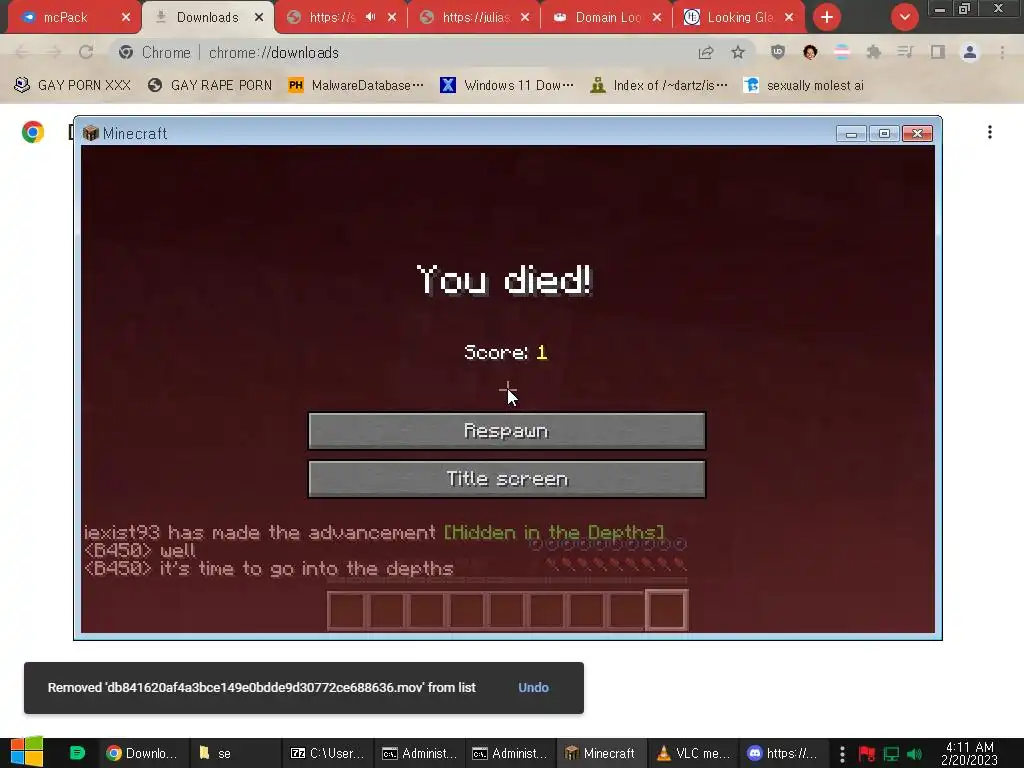Open the Extensions puzzle piece menu
The height and width of the screenshot is (768, 1024).
874,52
